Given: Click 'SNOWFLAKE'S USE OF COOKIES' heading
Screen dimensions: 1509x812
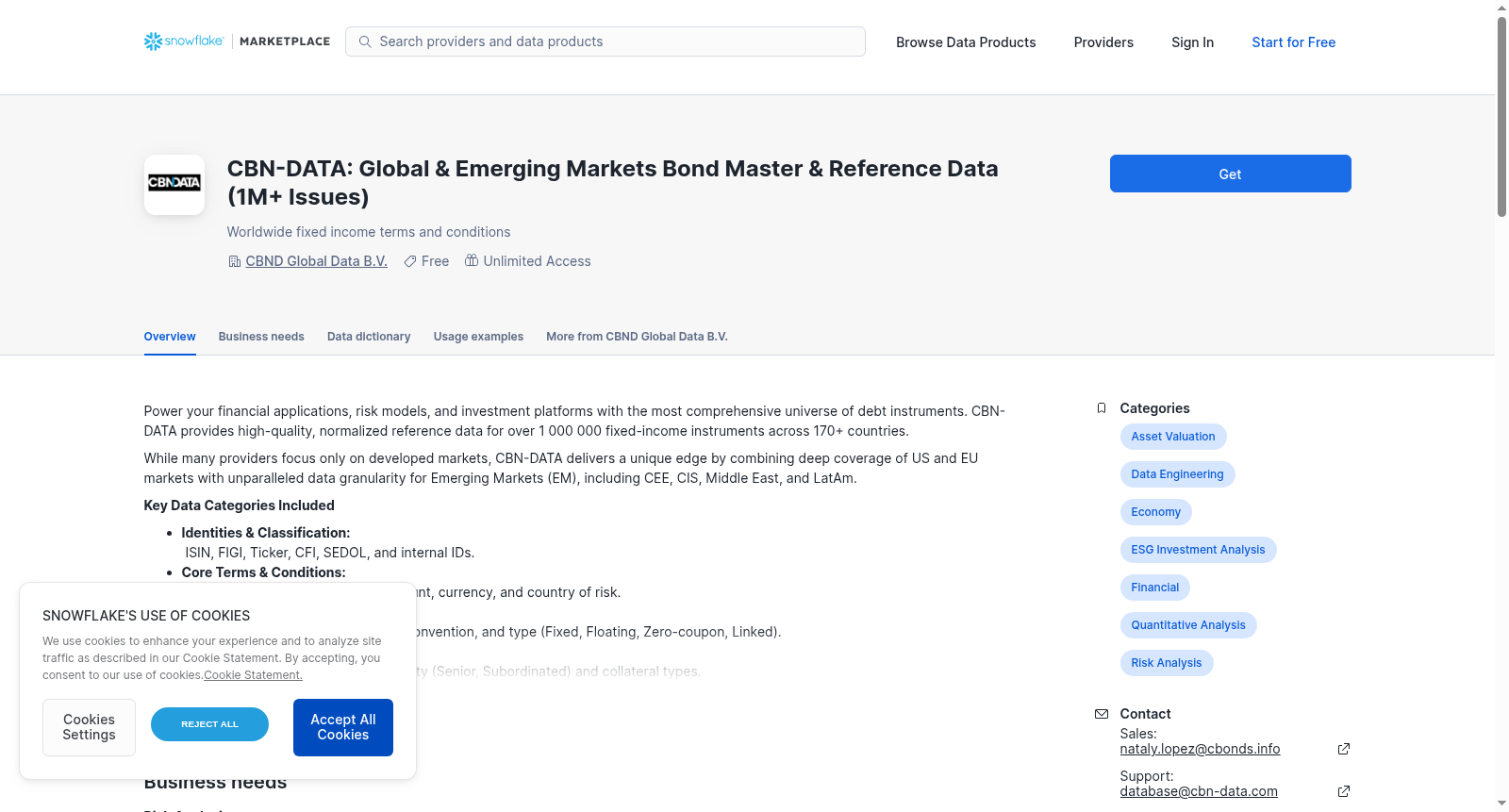Looking at the screenshot, I should [x=146, y=616].
